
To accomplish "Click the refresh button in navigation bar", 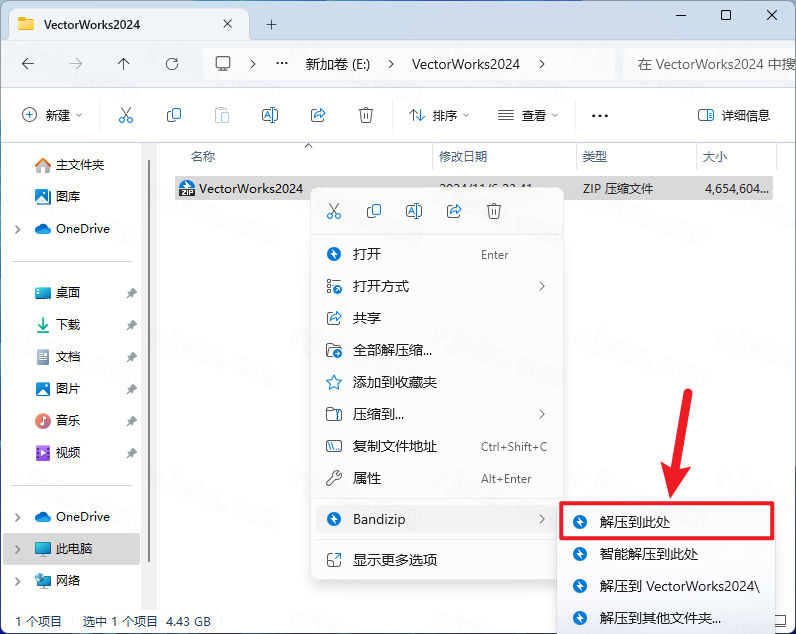I will pos(172,63).
